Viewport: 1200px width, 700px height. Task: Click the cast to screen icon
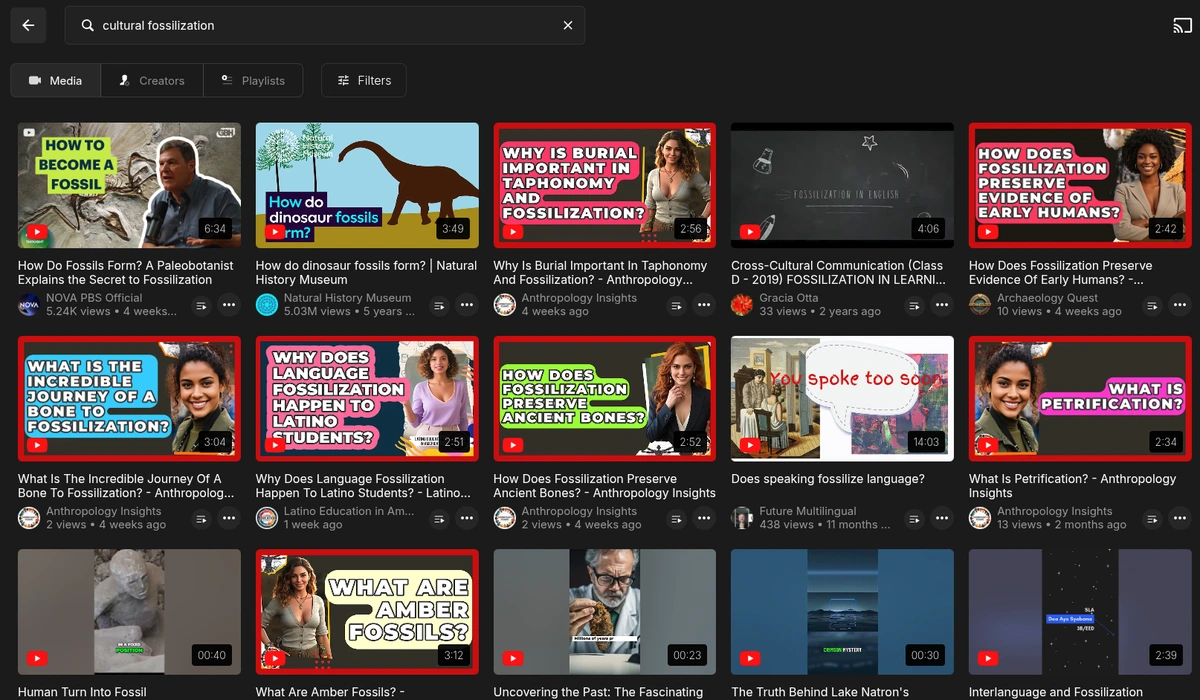(1182, 26)
